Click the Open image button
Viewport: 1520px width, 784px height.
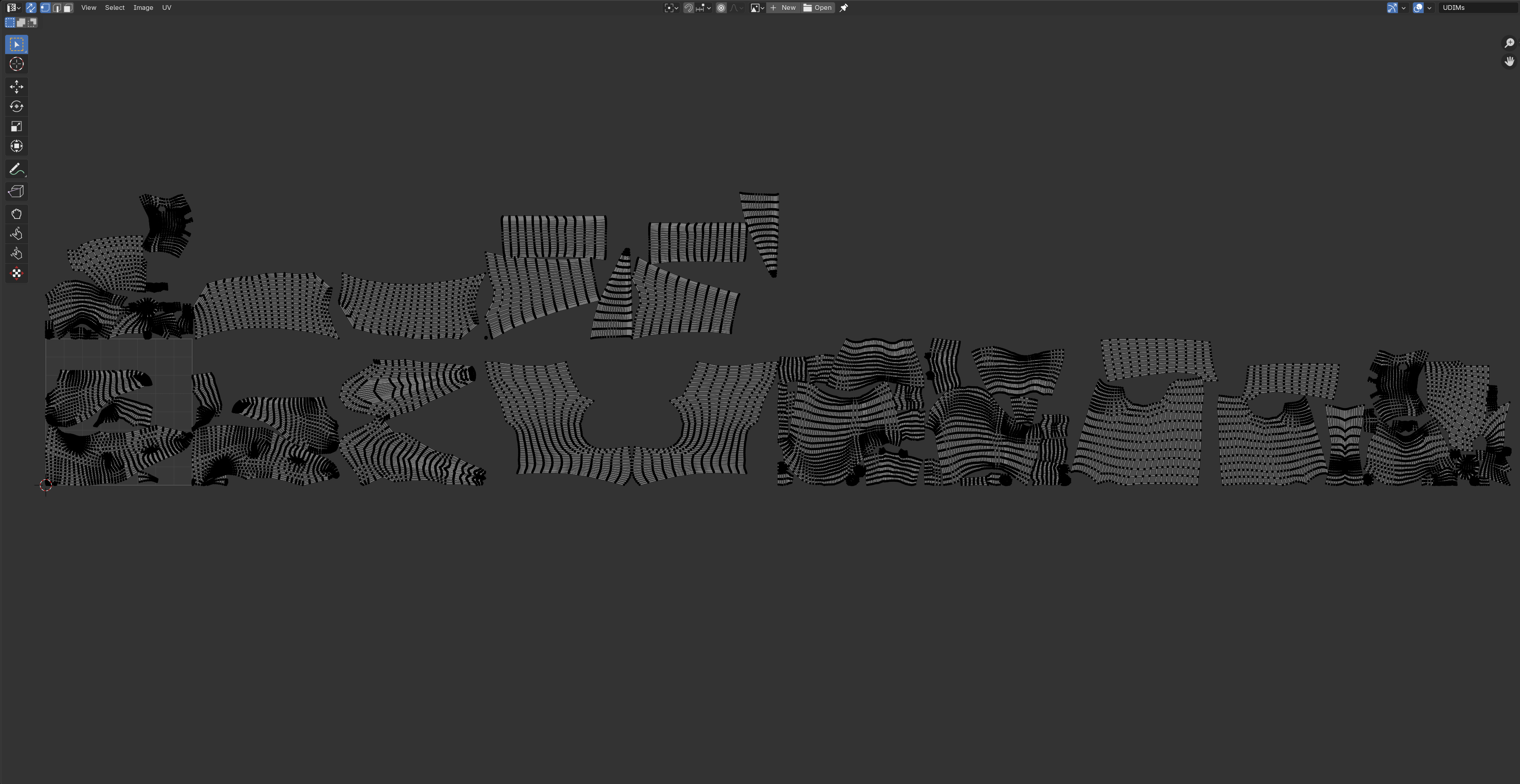pos(818,8)
